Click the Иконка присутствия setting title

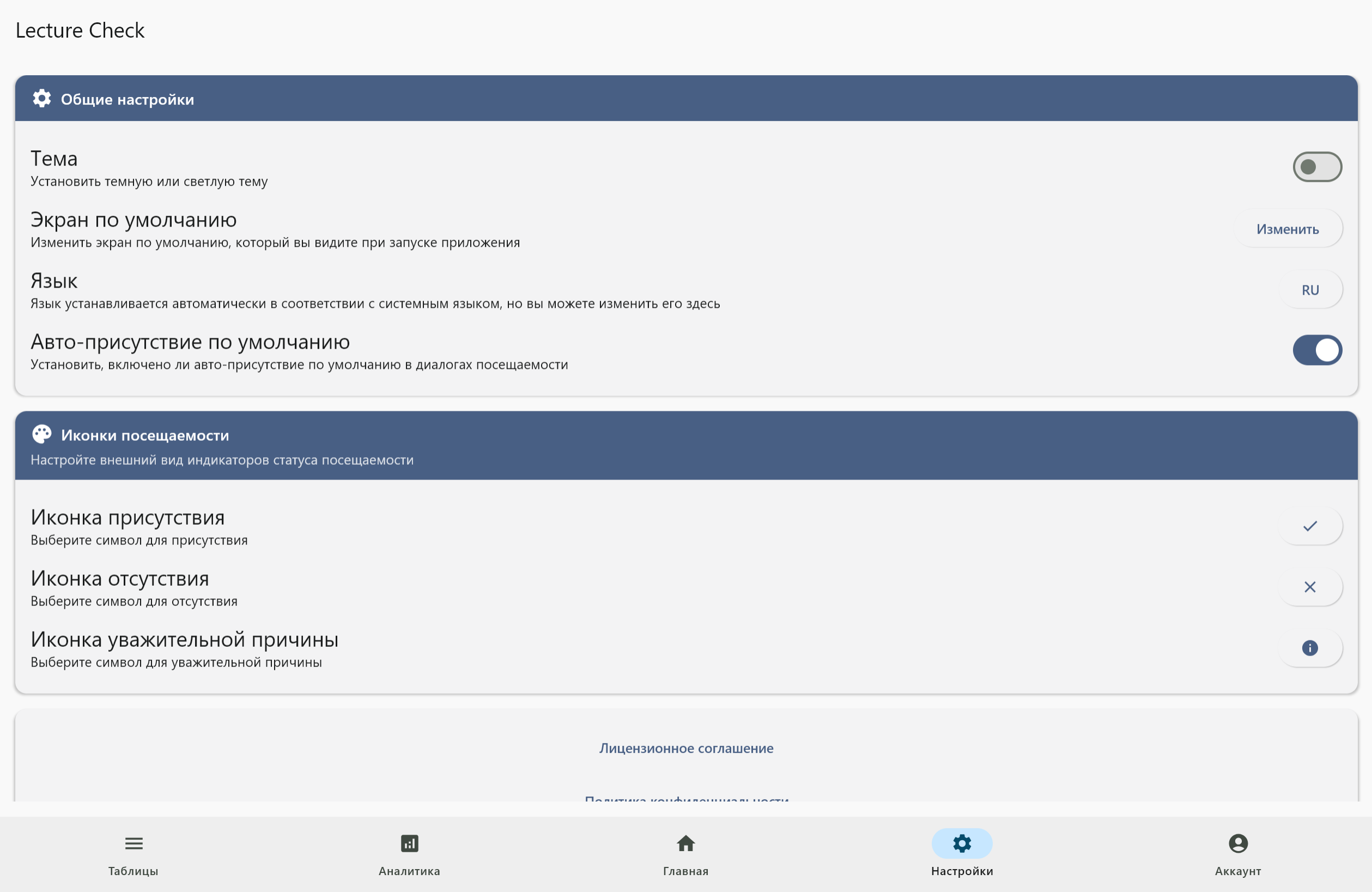[128, 517]
